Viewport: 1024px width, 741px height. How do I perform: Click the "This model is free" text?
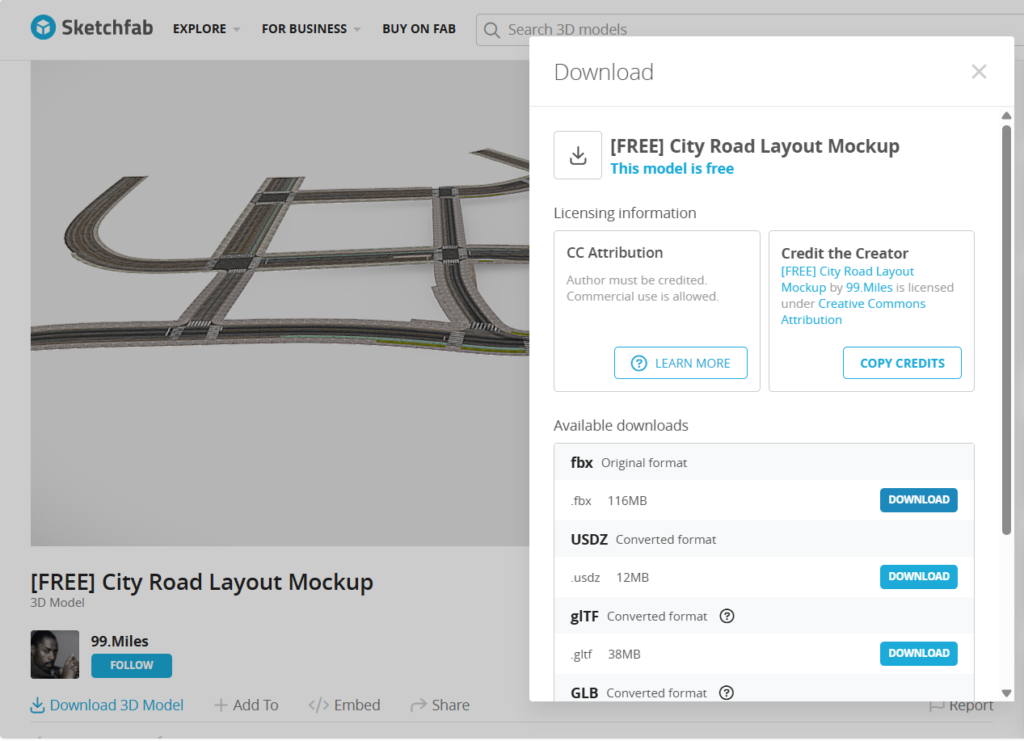point(671,168)
